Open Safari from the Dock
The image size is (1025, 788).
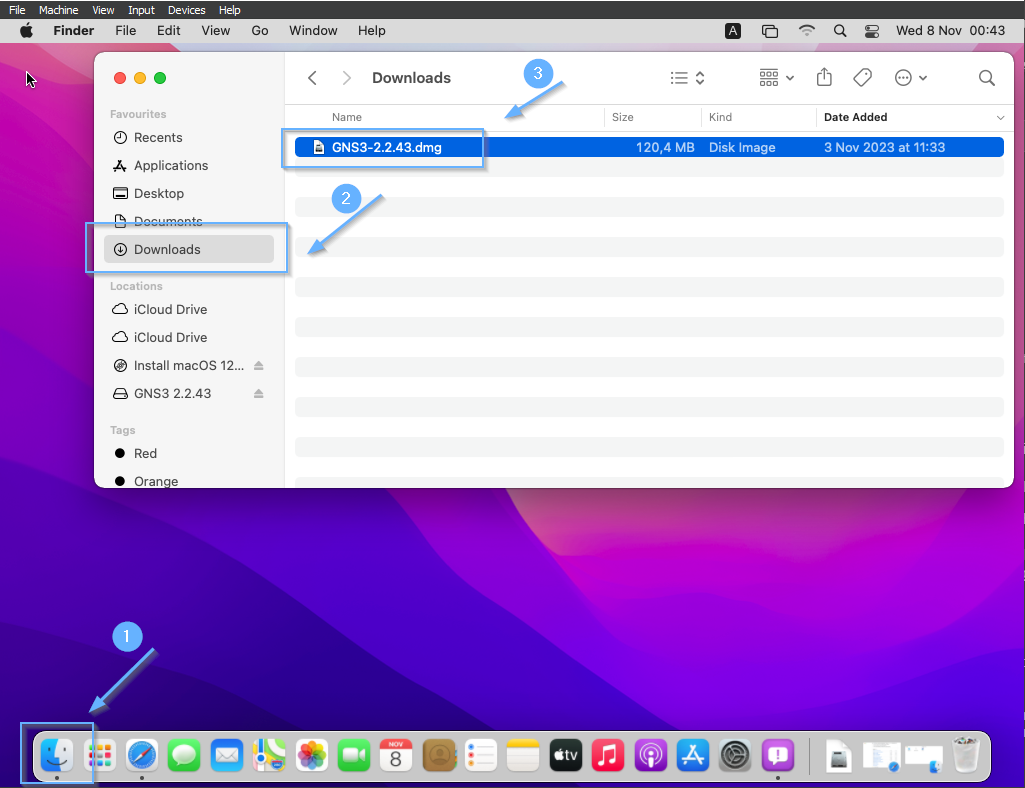[142, 755]
